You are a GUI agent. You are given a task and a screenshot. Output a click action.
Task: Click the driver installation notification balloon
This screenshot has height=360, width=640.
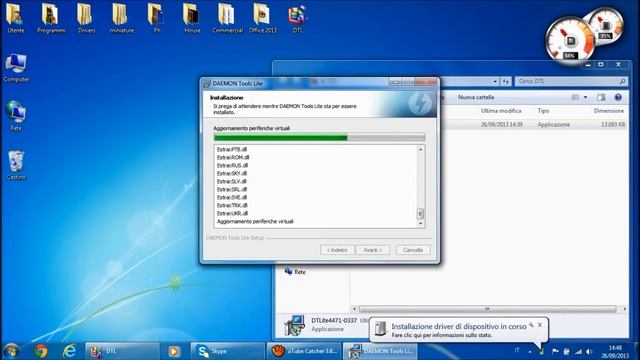459,330
